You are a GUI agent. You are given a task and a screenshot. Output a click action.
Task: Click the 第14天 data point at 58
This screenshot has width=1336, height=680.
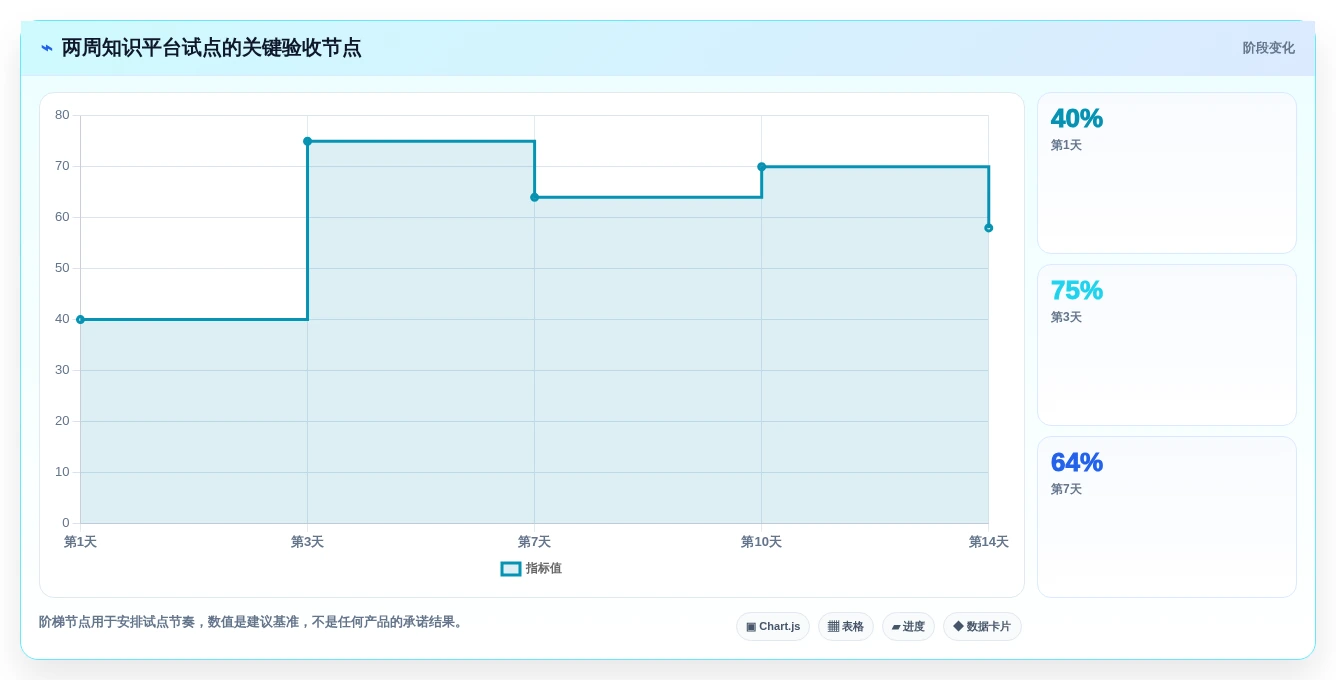pos(988,228)
